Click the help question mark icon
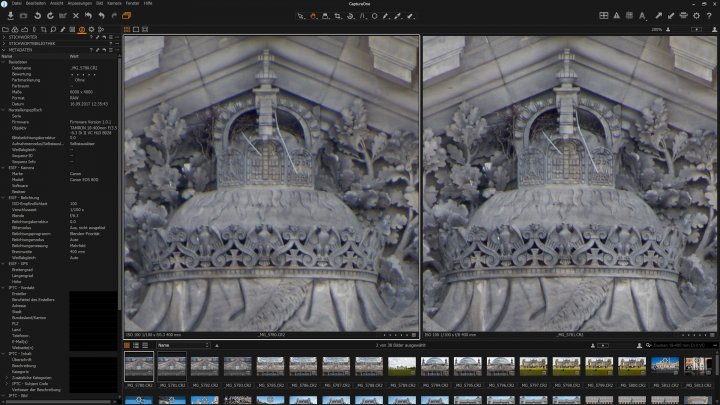 click(710, 16)
